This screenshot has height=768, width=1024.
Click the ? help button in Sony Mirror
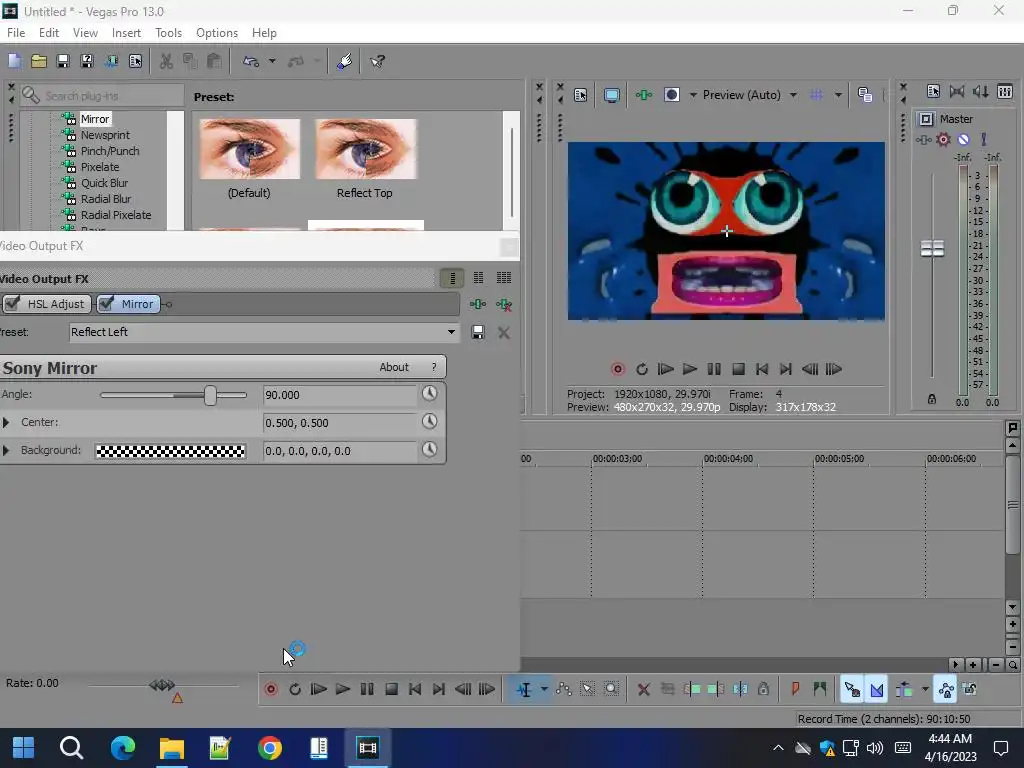(x=434, y=367)
